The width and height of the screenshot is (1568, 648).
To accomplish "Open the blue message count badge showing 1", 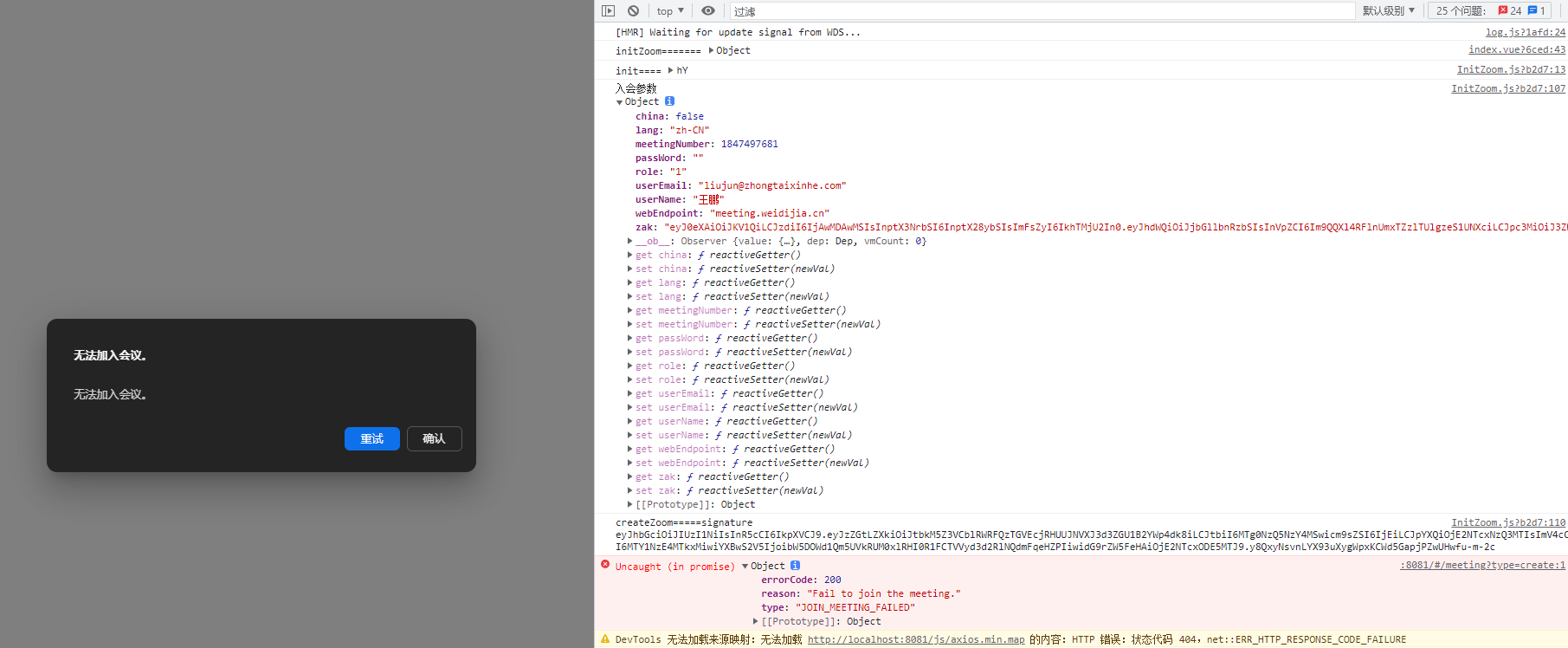I will (1537, 11).
